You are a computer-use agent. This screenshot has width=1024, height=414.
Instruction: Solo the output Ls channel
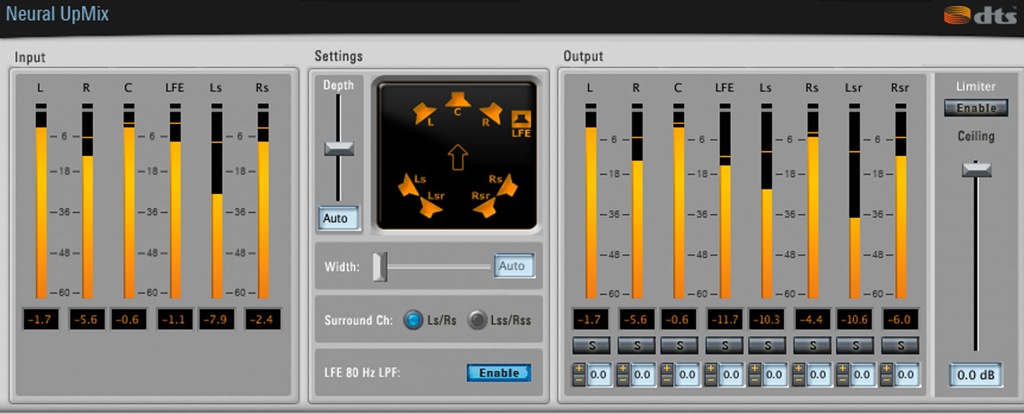tap(767, 345)
